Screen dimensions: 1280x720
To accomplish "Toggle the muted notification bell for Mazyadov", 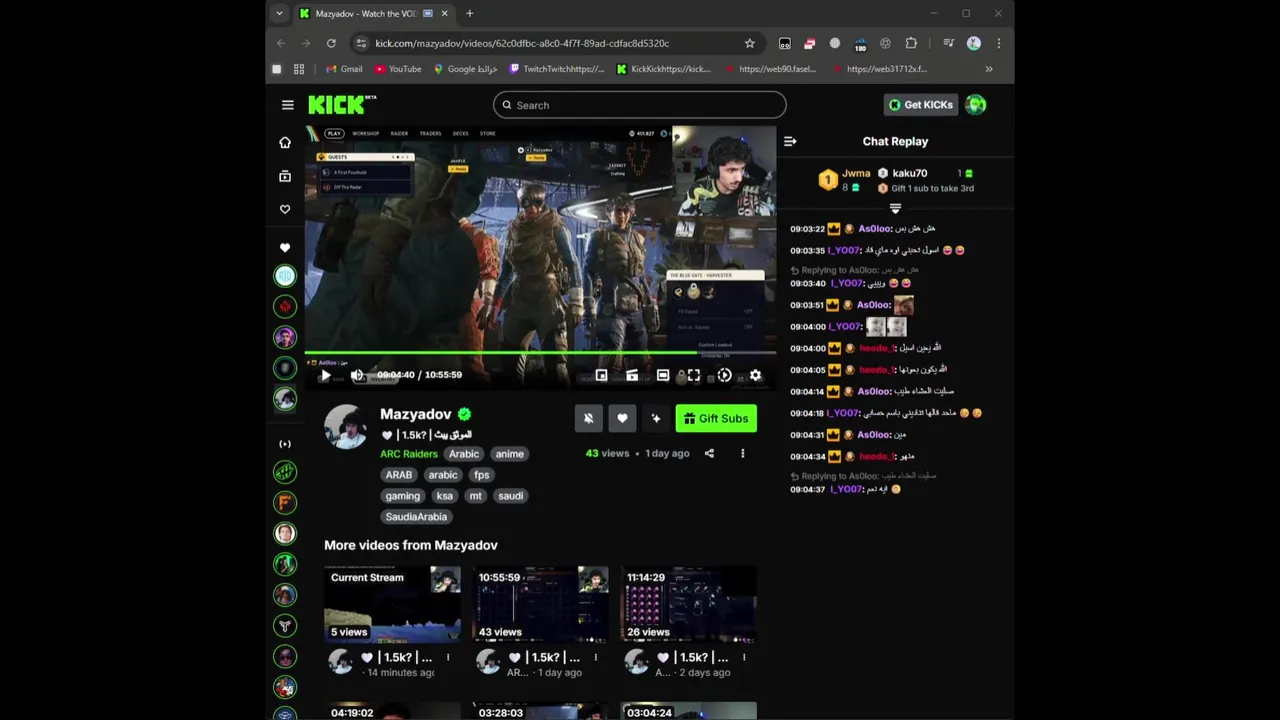I will pyautogui.click(x=588, y=418).
